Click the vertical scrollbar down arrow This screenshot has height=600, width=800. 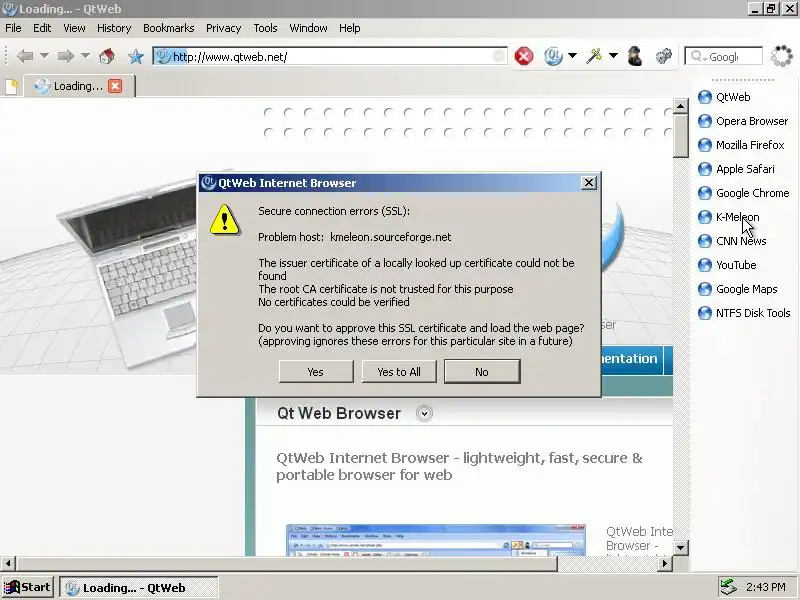pyautogui.click(x=681, y=548)
